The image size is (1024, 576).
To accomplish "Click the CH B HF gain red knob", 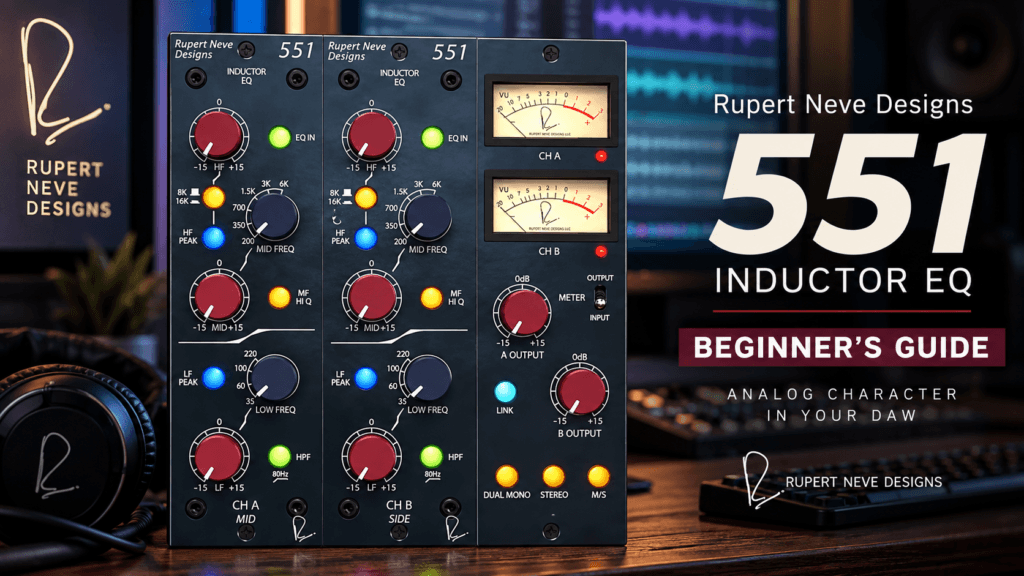I will click(x=371, y=135).
